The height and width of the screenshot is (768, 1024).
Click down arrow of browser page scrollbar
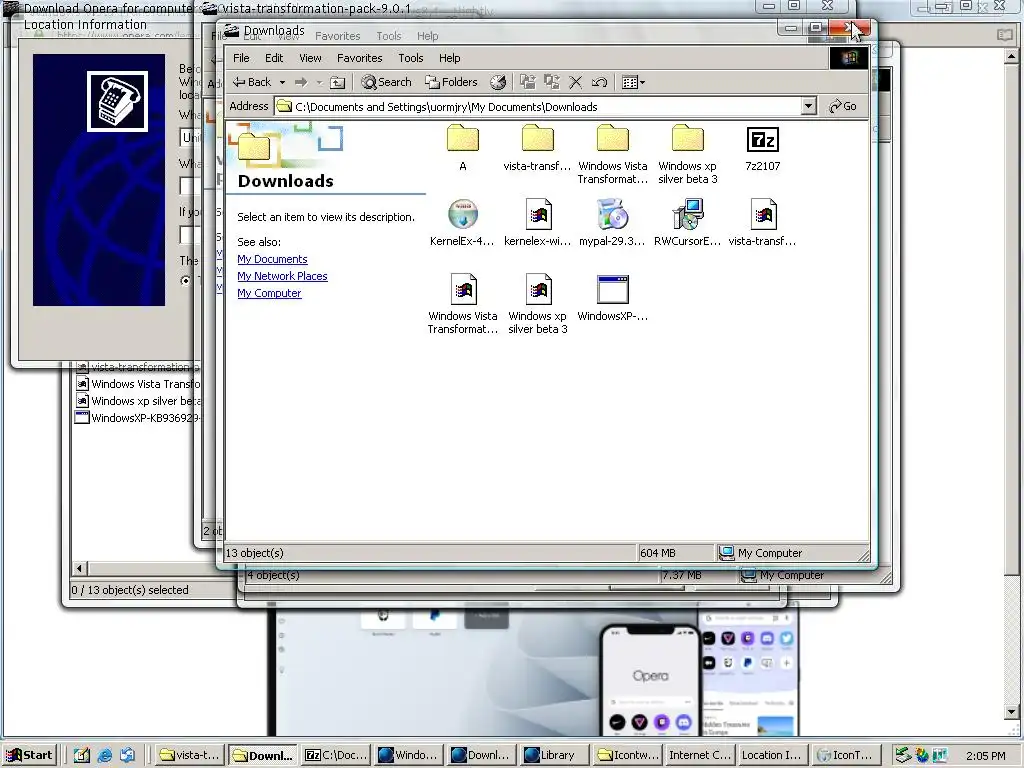click(x=1012, y=712)
